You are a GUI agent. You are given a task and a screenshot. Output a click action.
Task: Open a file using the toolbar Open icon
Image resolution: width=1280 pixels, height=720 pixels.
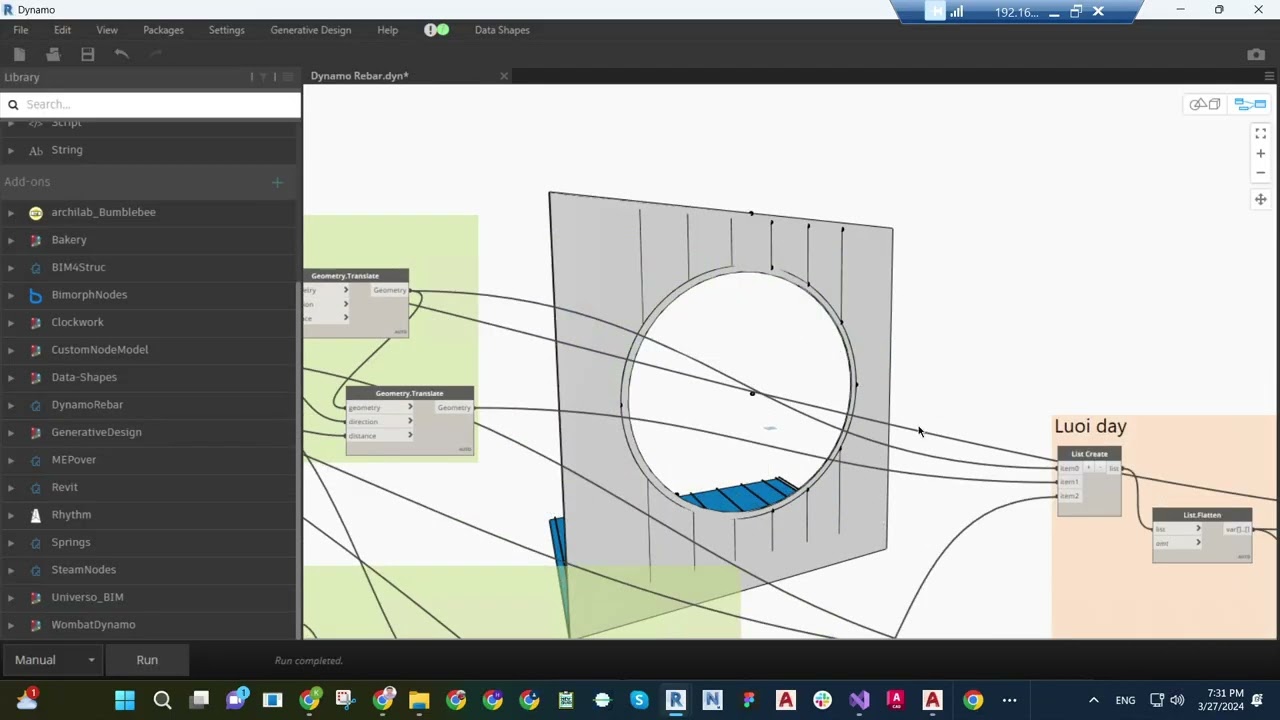(54, 54)
